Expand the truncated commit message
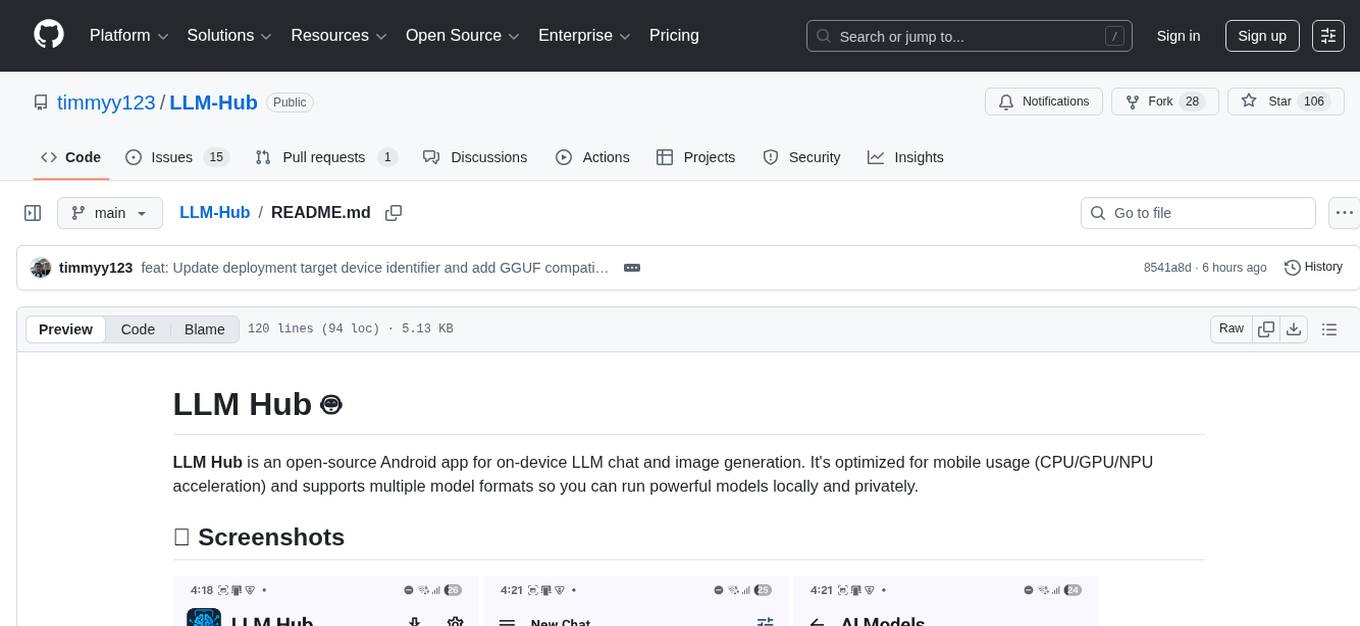This screenshot has width=1360, height=626. [631, 267]
